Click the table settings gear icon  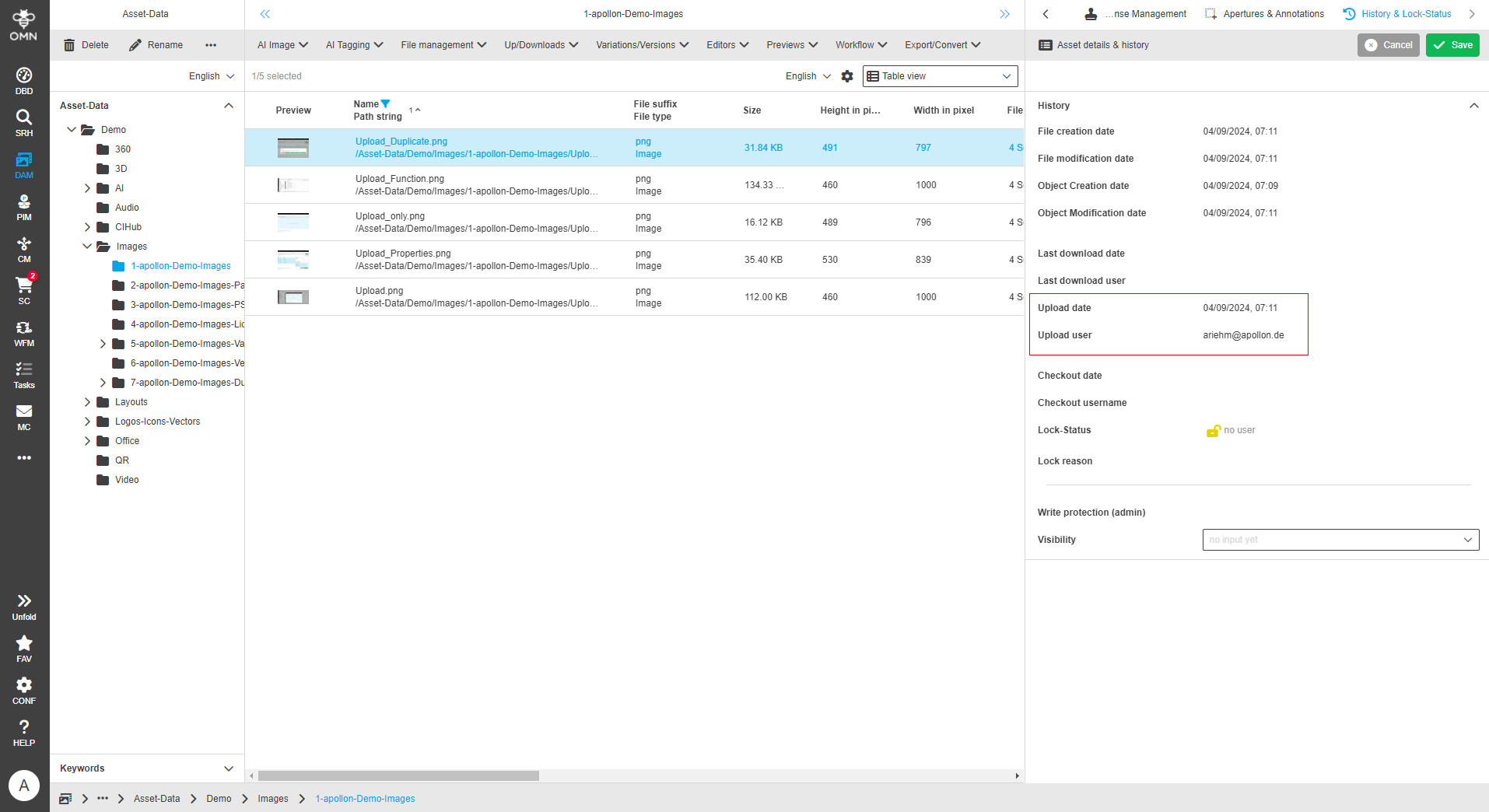click(x=847, y=76)
